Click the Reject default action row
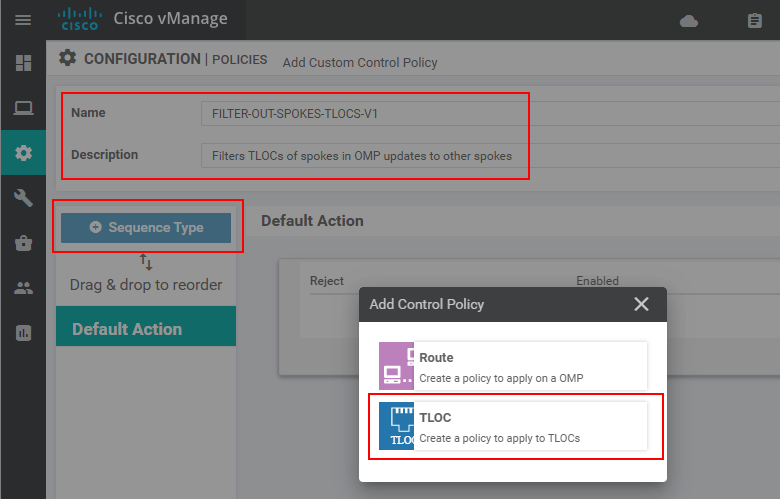Viewport: 780px width, 499px height. 326,281
